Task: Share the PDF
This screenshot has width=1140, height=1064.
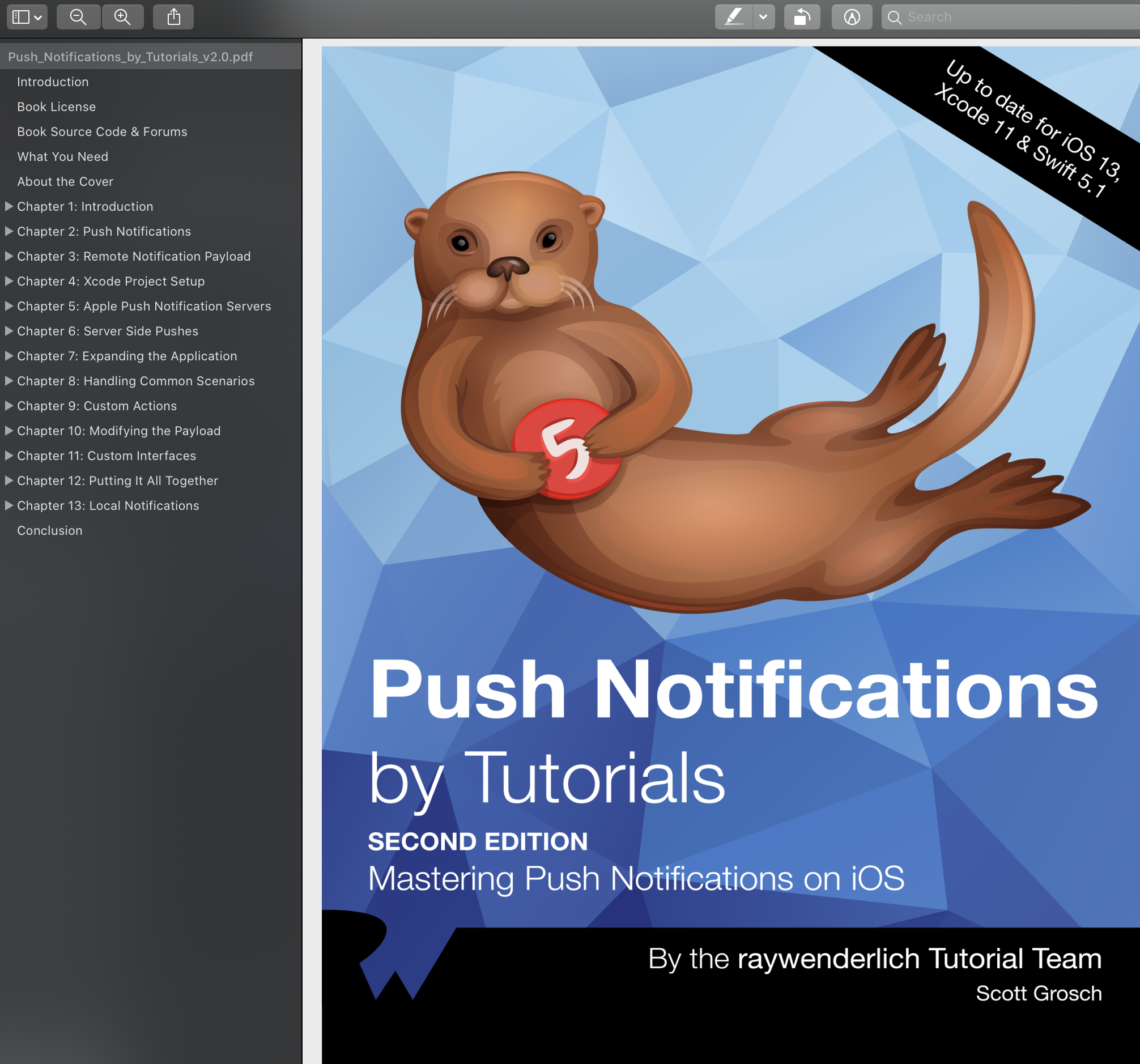Action: coord(173,16)
